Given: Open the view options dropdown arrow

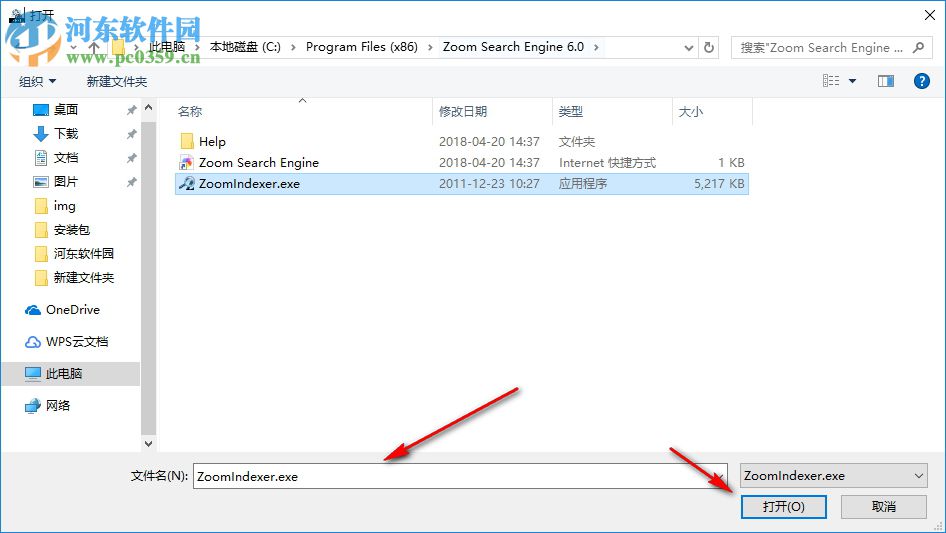Looking at the screenshot, I should 852,81.
